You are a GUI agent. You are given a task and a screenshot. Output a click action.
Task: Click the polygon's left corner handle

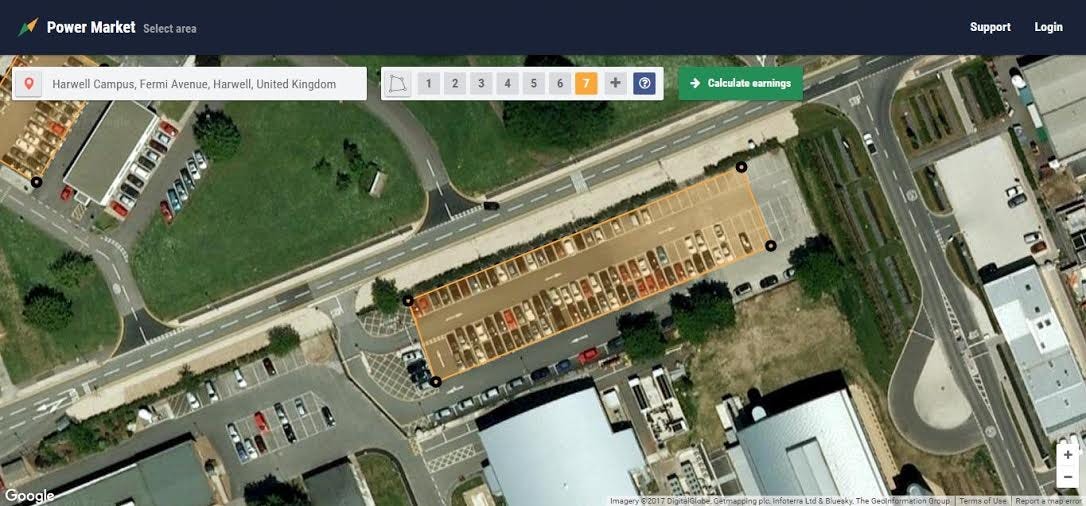point(409,300)
